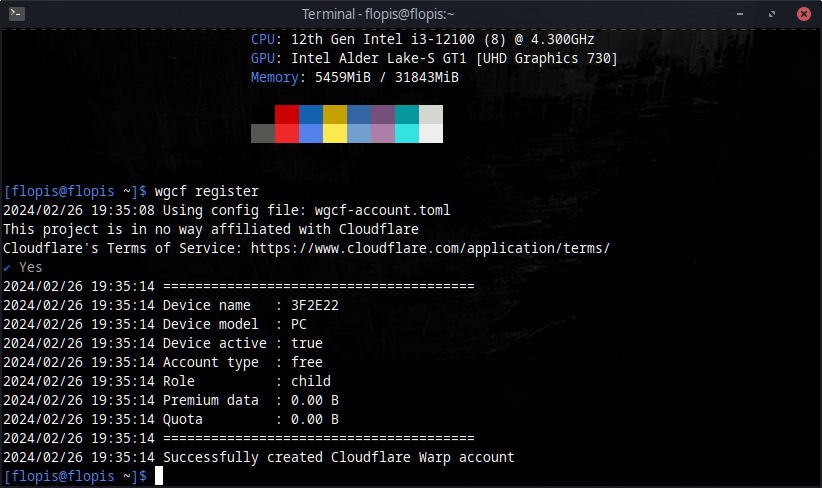Click the mustard yellow color block
Viewport: 822px width, 488px height.
coord(335,115)
